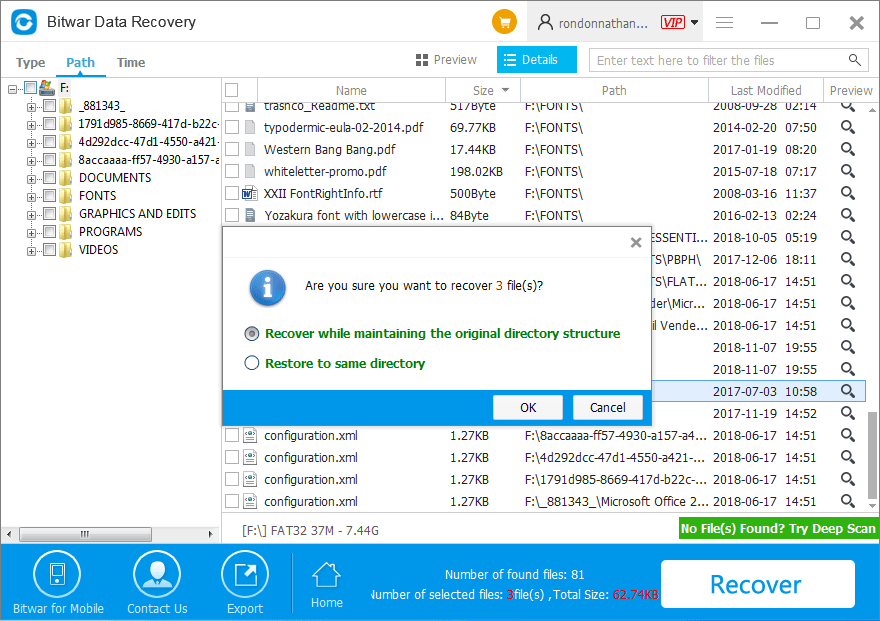Screen dimensions: 880x621
Task: Expand the _881343_ folder node
Action: point(31,107)
